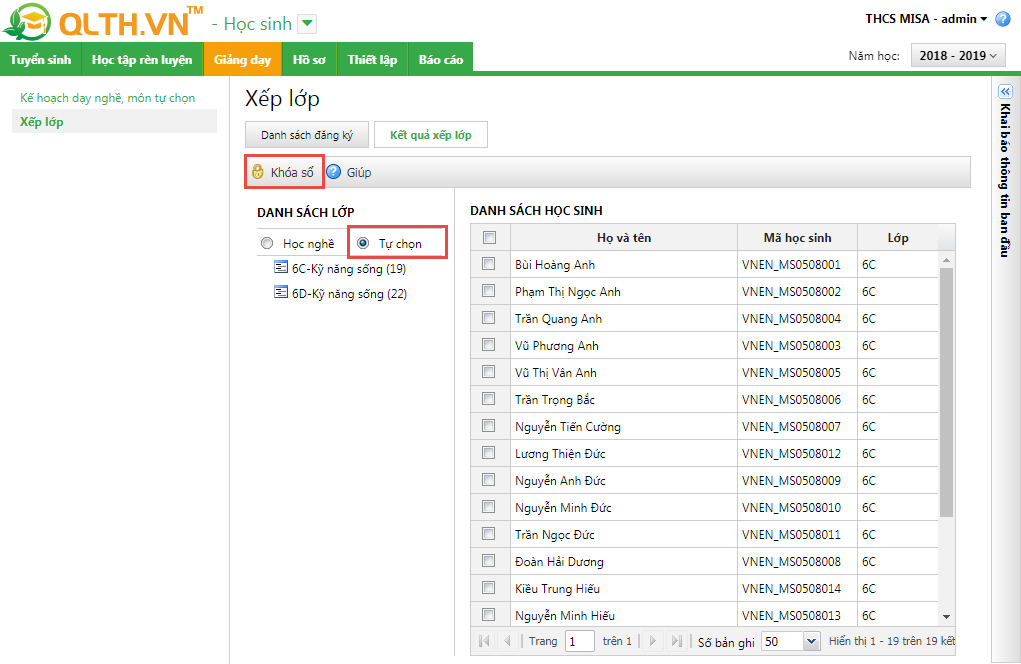Switch to the Báo cáo menu tab
1021x664 pixels.
click(441, 60)
